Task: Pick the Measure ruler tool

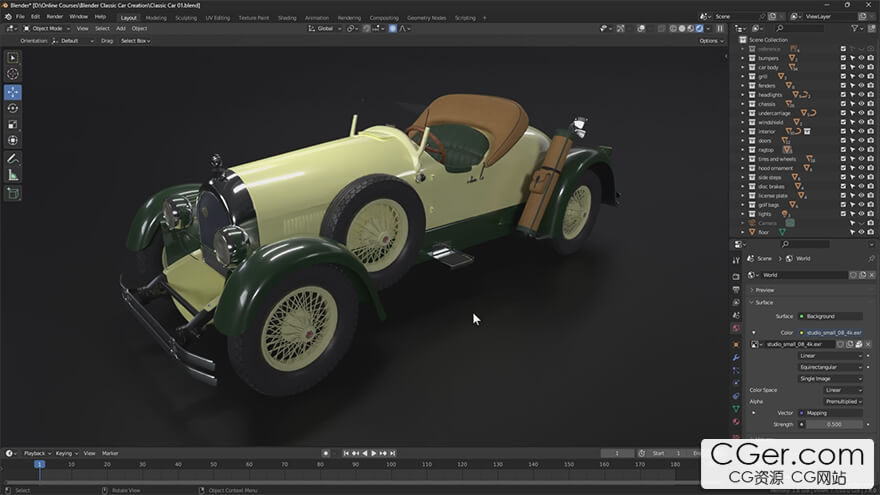Action: [13, 175]
